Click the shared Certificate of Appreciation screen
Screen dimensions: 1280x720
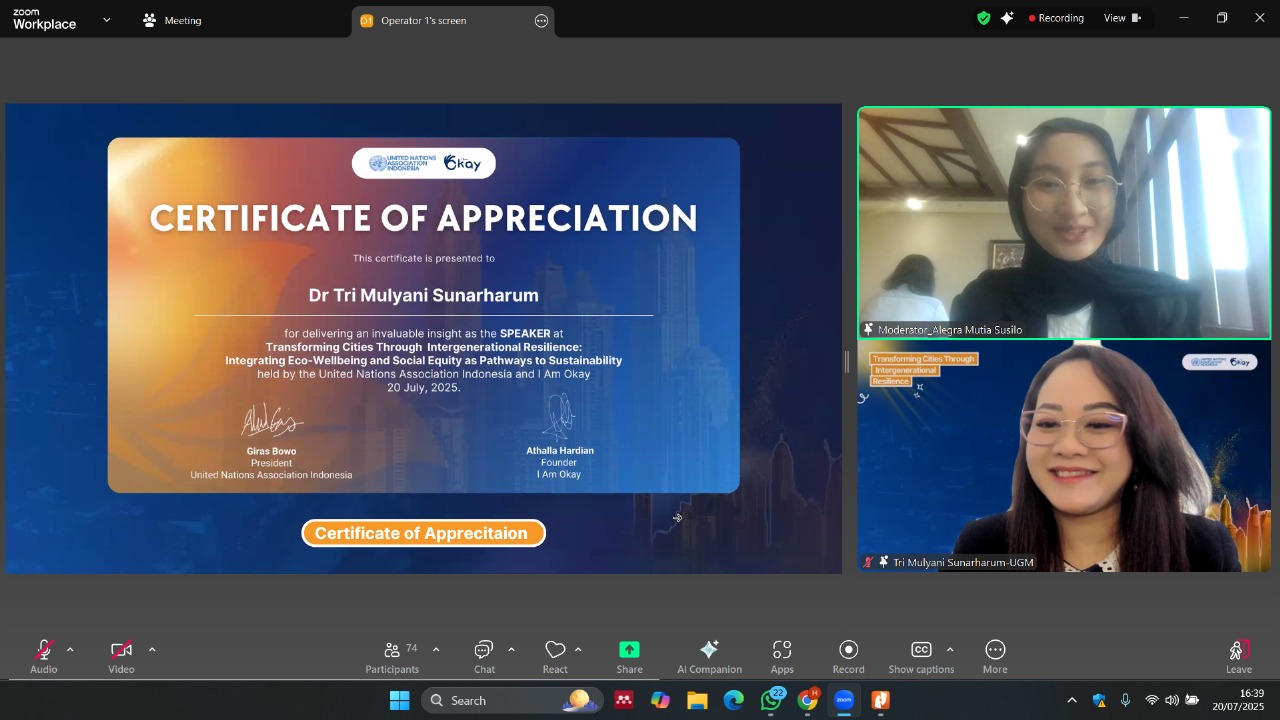coord(424,338)
